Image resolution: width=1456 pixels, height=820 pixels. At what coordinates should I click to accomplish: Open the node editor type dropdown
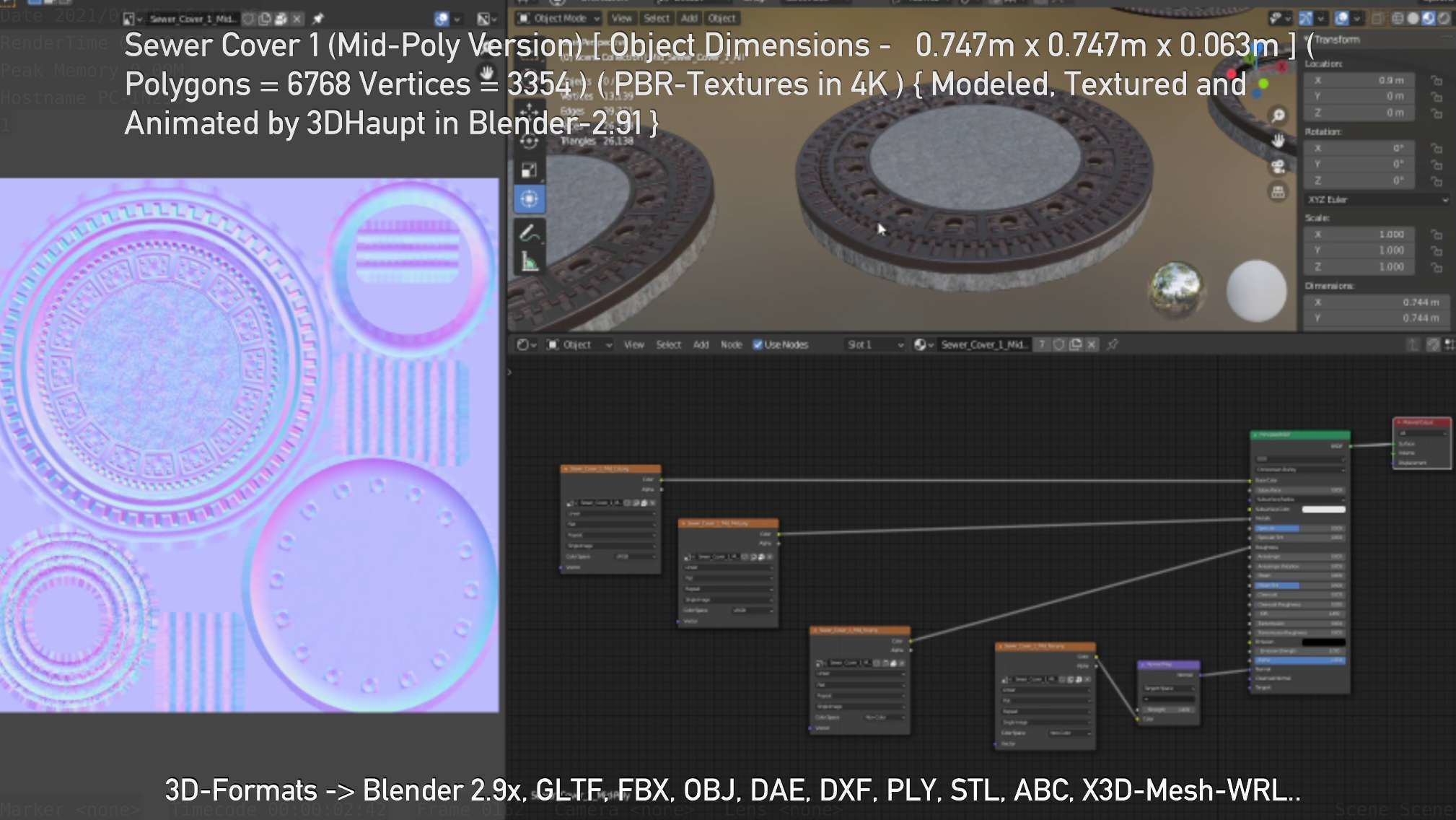coord(526,345)
